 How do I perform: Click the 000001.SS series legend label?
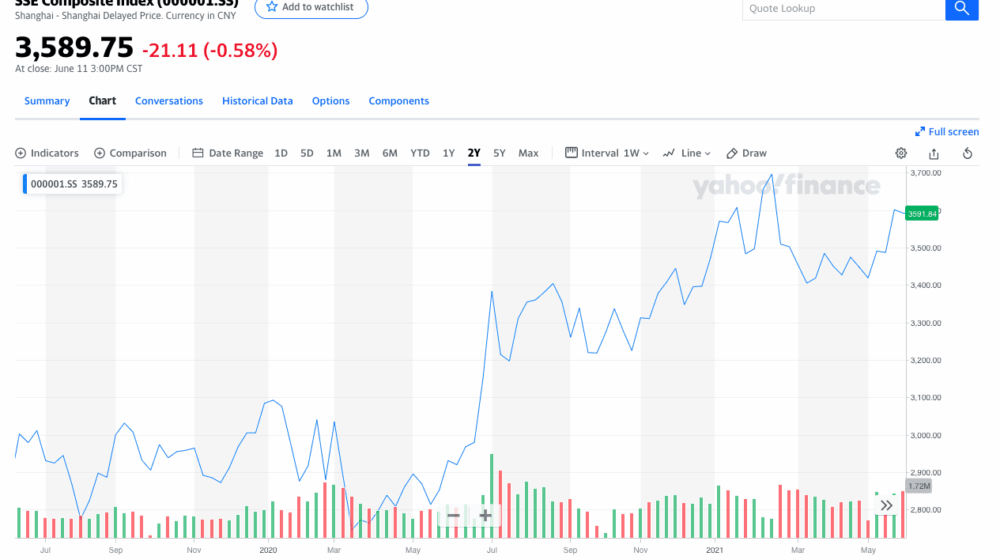click(73, 184)
